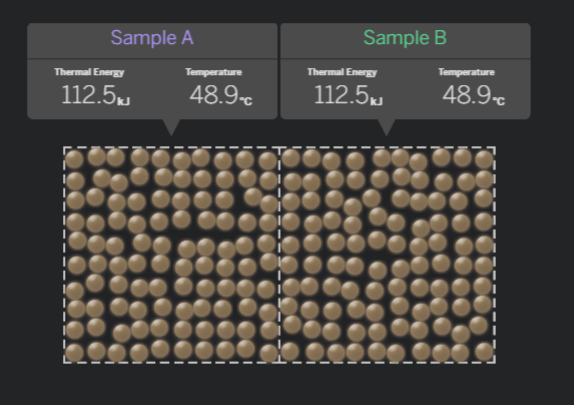Click the top-left particle in Sample A container
Screen dimensions: 574x405
click(74, 160)
